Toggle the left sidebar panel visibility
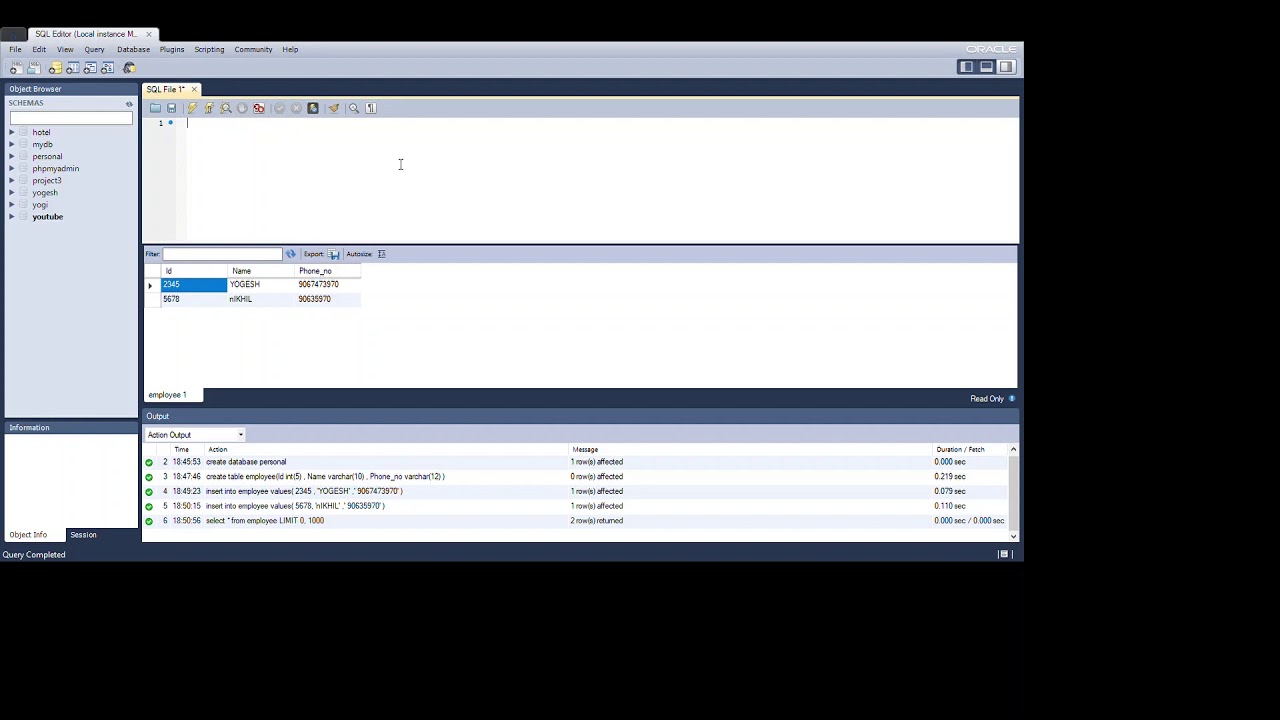1280x720 pixels. pyautogui.click(x=966, y=67)
